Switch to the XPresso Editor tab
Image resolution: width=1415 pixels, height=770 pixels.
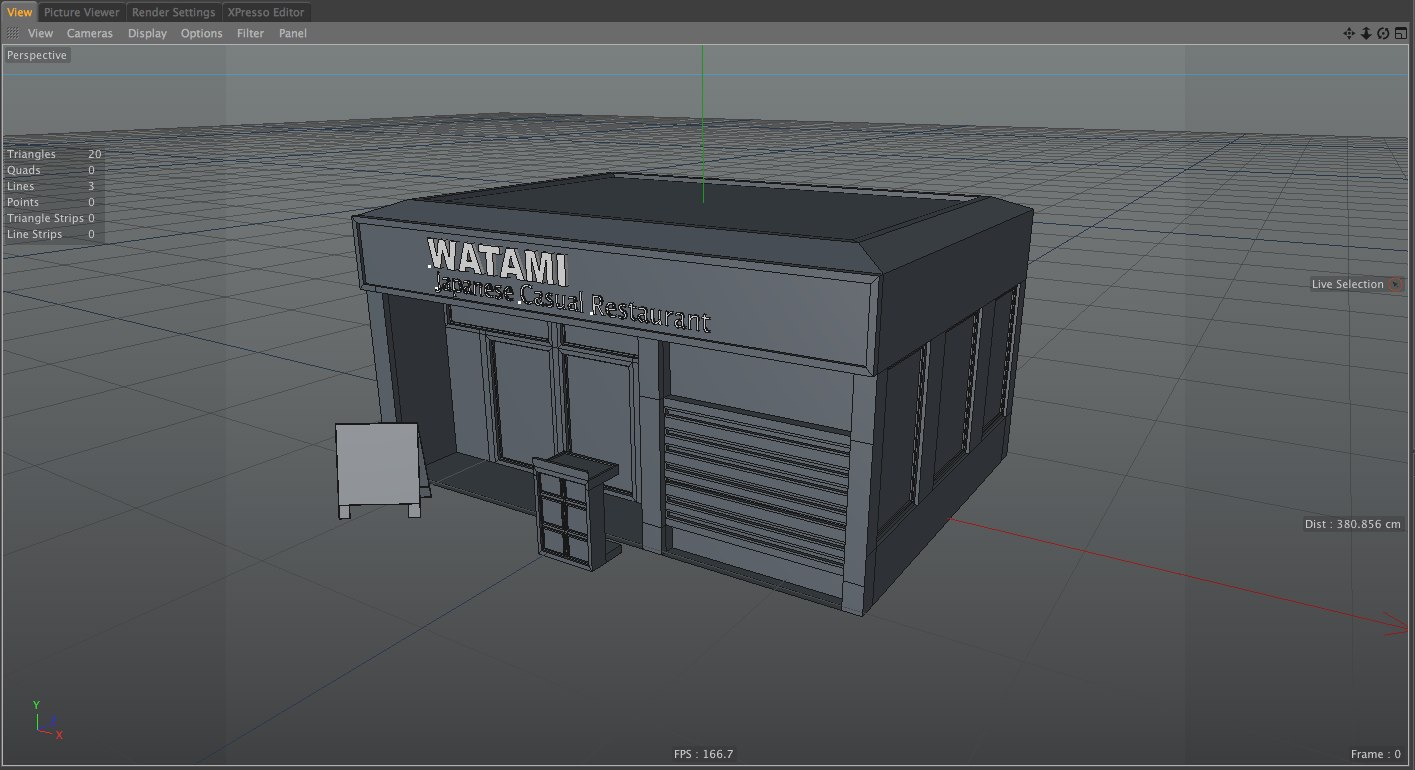coord(265,12)
